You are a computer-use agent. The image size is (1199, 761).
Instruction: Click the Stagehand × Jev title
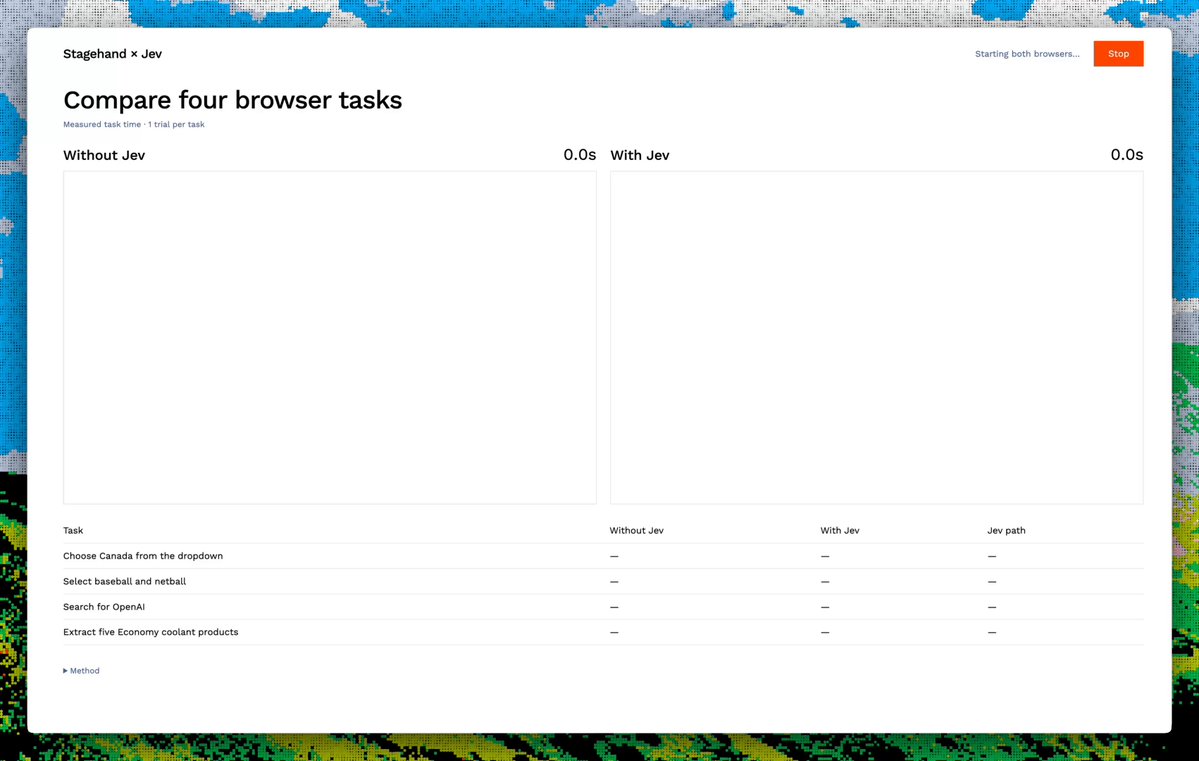112,54
